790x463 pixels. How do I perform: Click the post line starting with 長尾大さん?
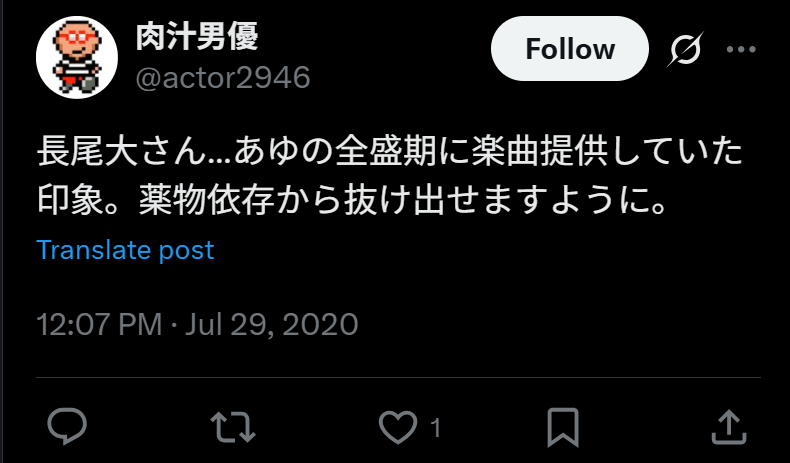point(390,153)
